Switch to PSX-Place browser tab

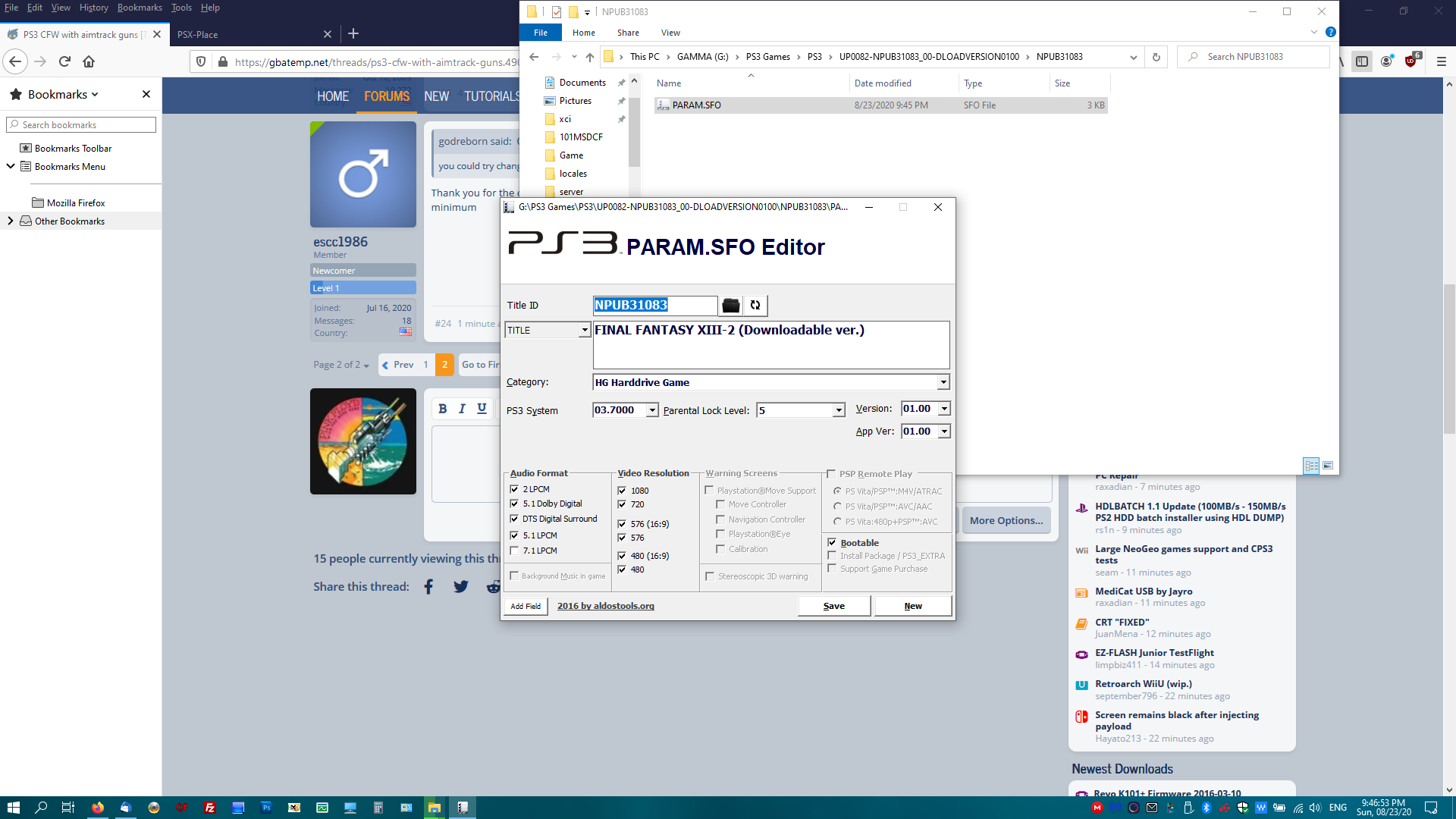point(254,34)
